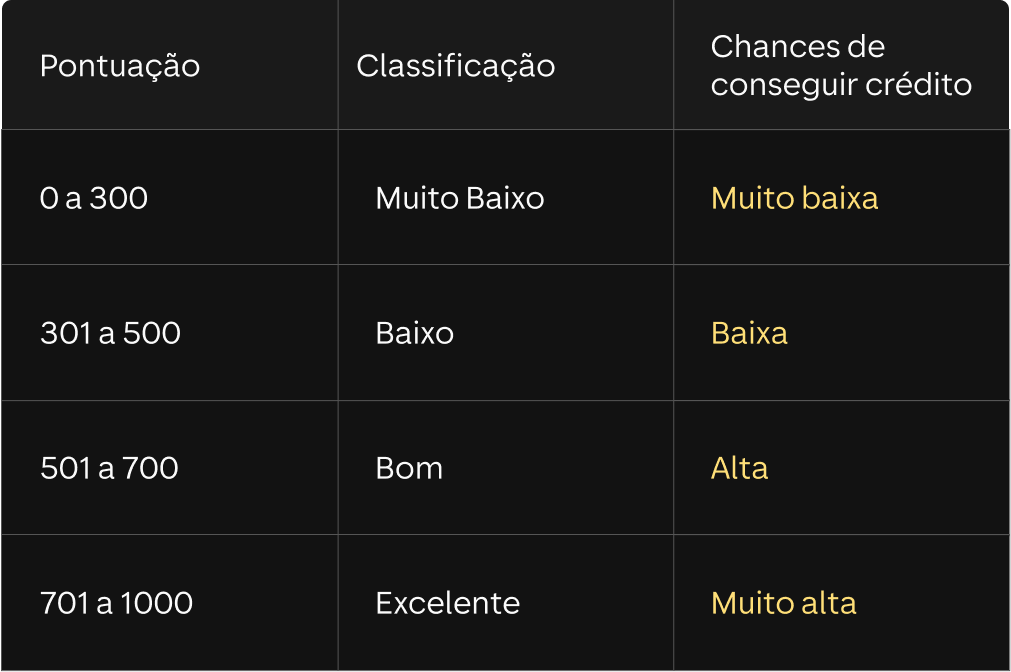The height and width of the screenshot is (672, 1011).
Task: Click the number 300 in first row
Action: (119, 198)
